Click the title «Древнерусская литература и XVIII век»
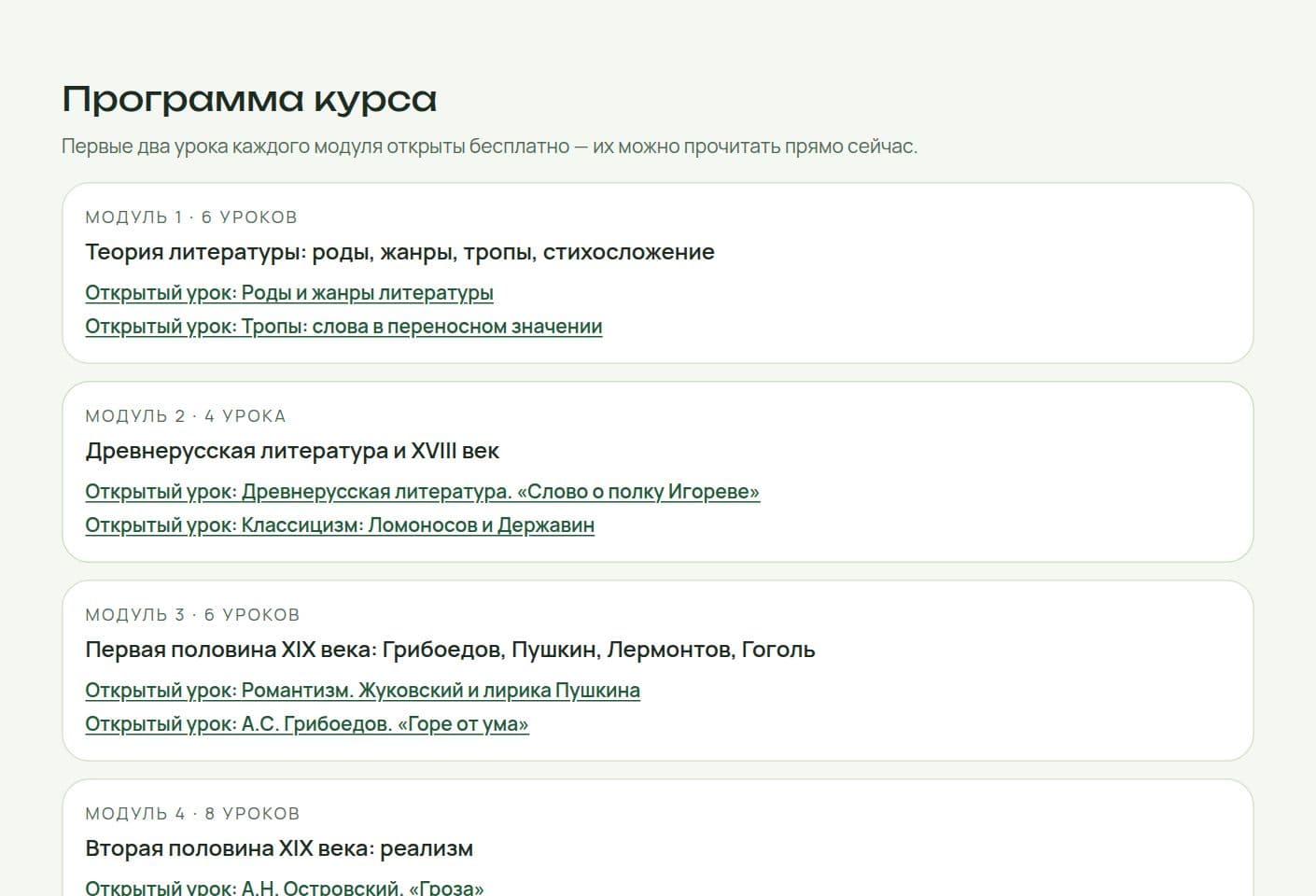This screenshot has width=1316, height=896. [292, 451]
